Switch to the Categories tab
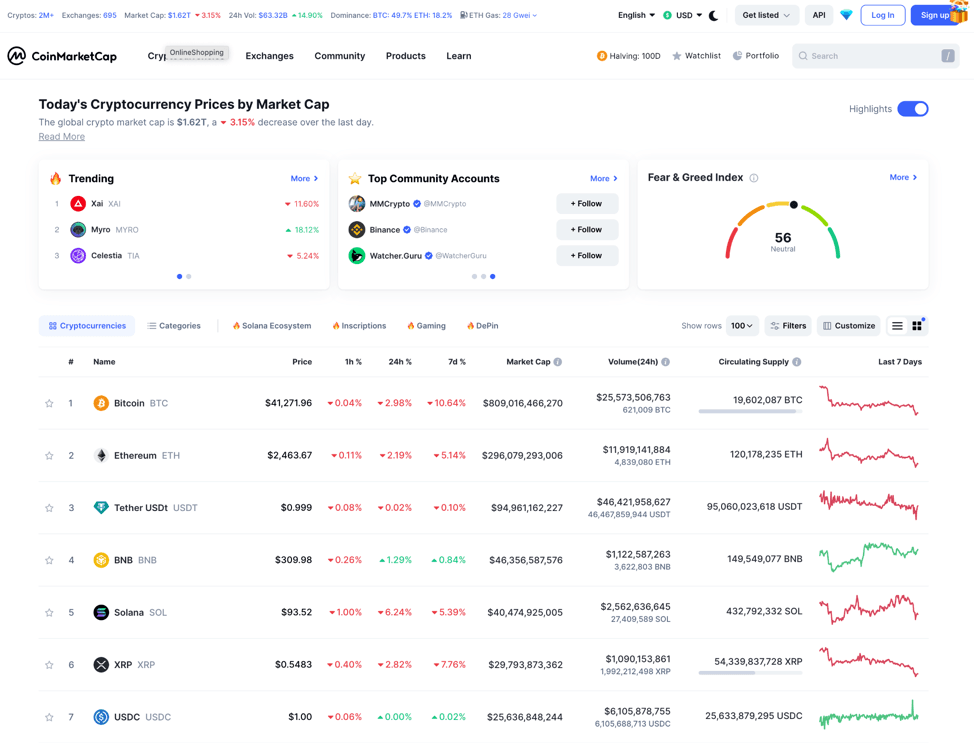 pos(174,326)
